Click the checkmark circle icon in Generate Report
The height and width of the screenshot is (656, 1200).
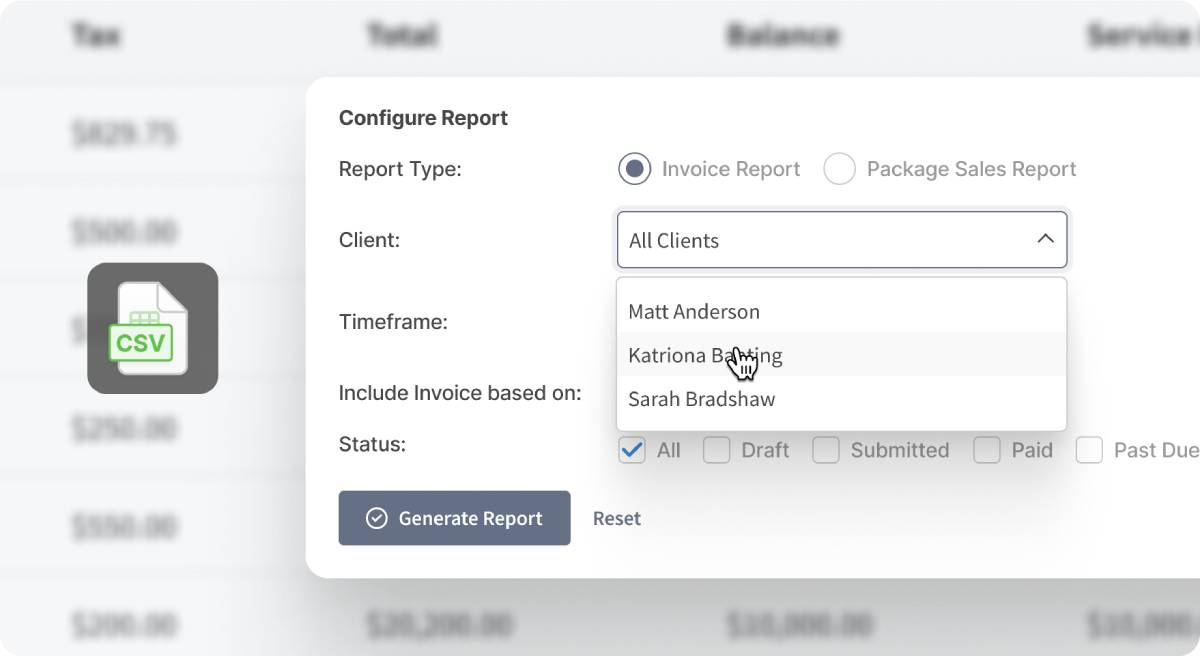(377, 518)
